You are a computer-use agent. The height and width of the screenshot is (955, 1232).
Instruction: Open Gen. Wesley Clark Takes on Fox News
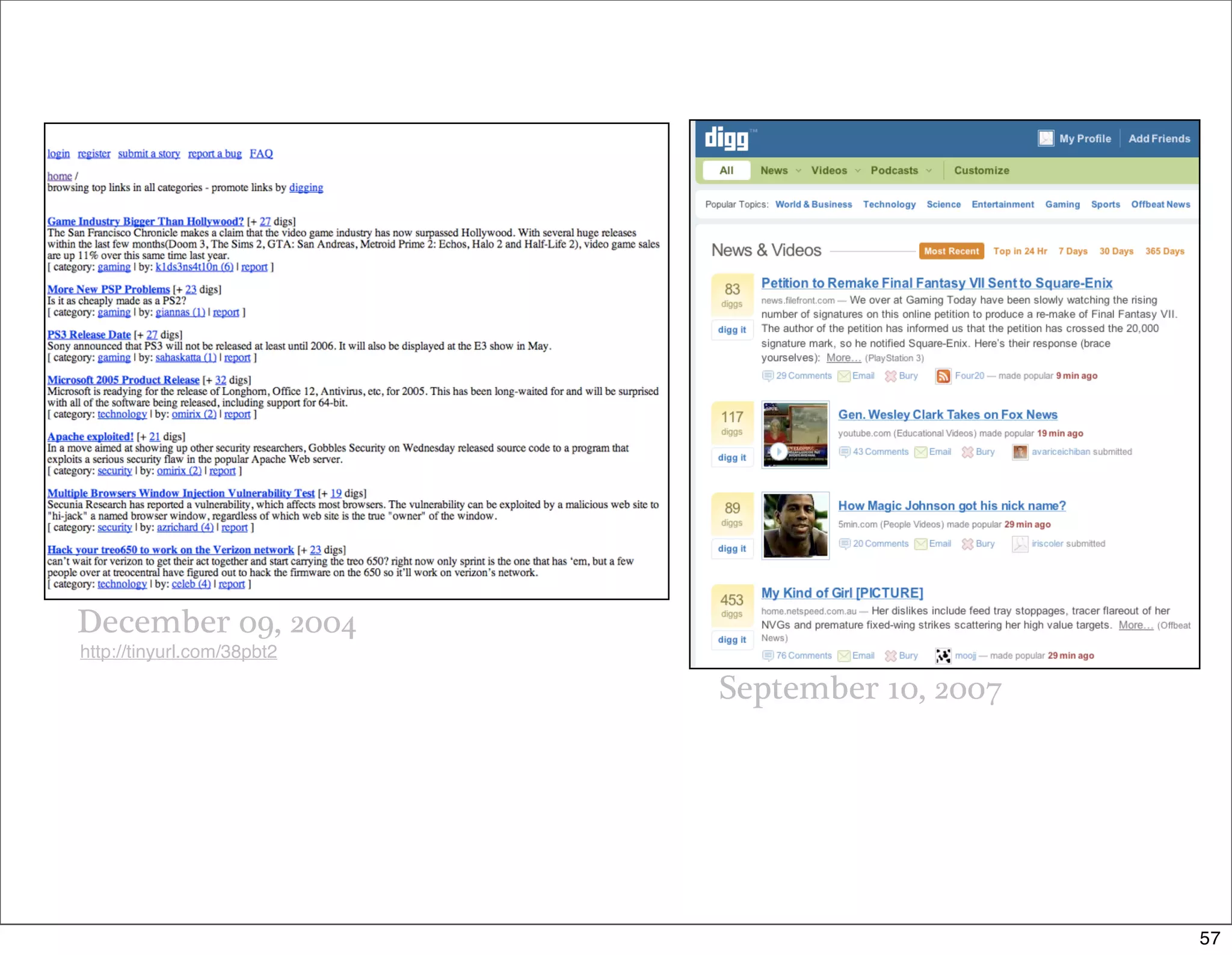pyautogui.click(x=947, y=415)
